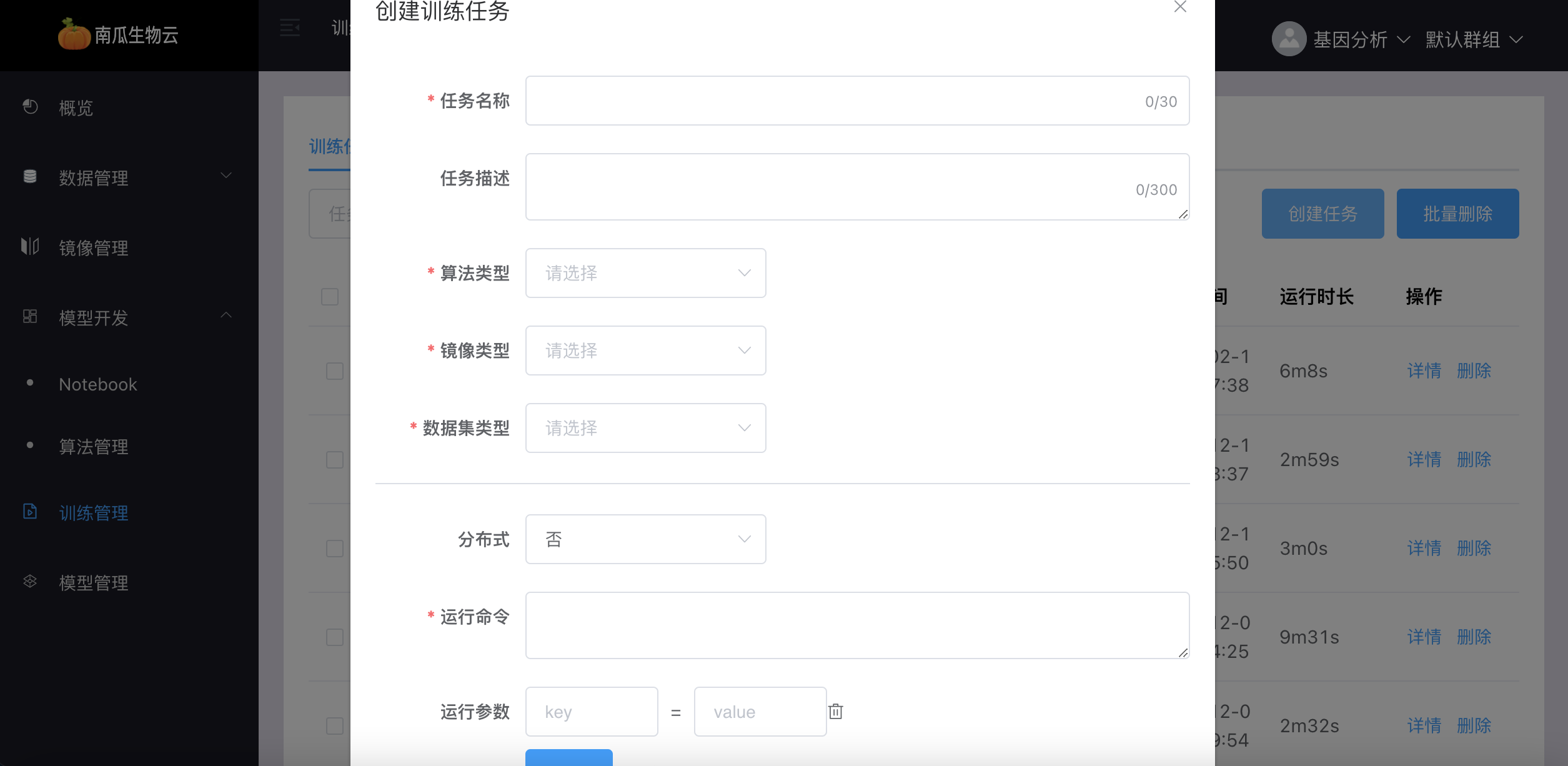
Task: Click the 创建任务 button
Action: point(1323,214)
